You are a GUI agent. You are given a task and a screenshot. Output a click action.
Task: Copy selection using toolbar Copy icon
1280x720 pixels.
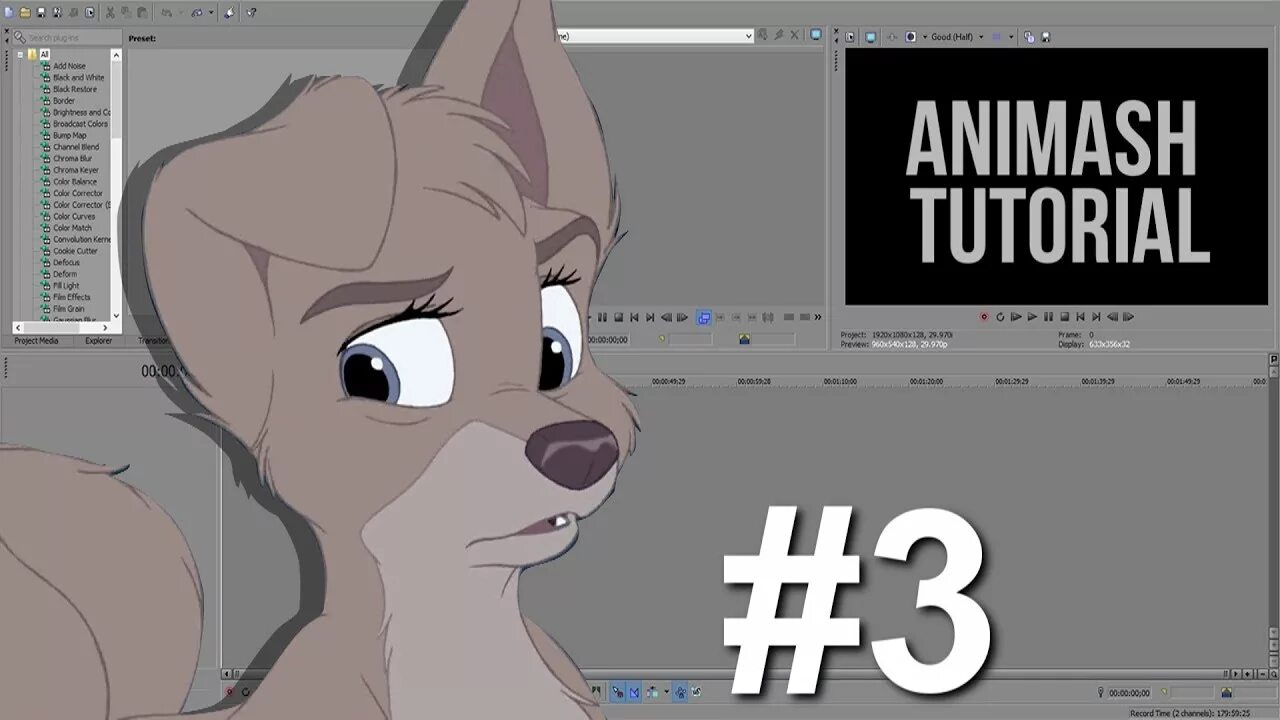click(125, 12)
